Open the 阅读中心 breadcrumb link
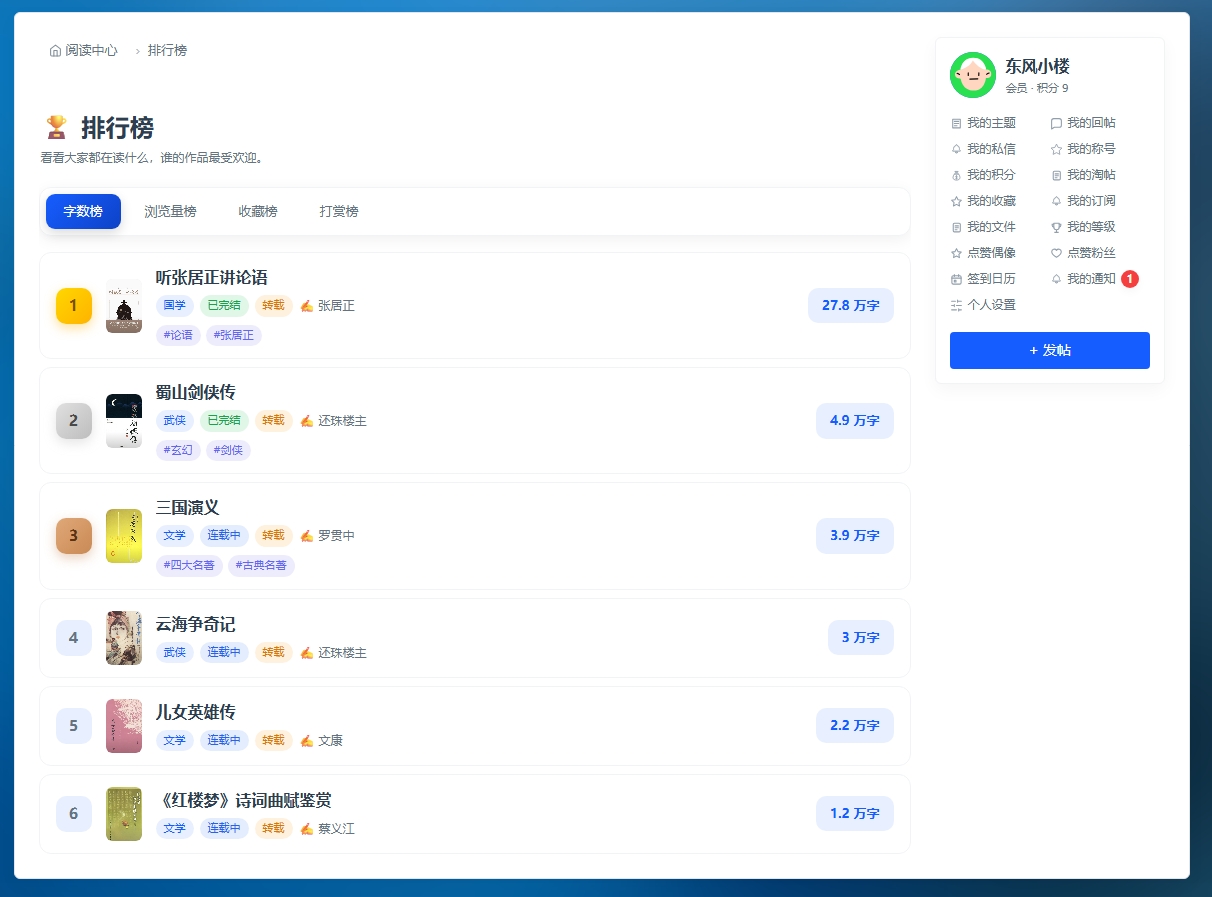Image resolution: width=1212 pixels, height=897 pixels. coord(91,50)
